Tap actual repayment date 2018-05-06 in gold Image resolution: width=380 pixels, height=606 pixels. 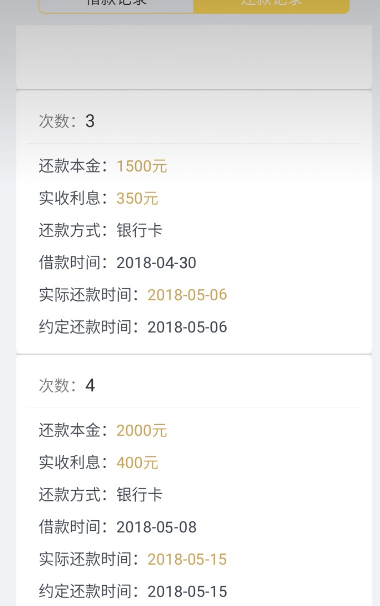tap(187, 295)
